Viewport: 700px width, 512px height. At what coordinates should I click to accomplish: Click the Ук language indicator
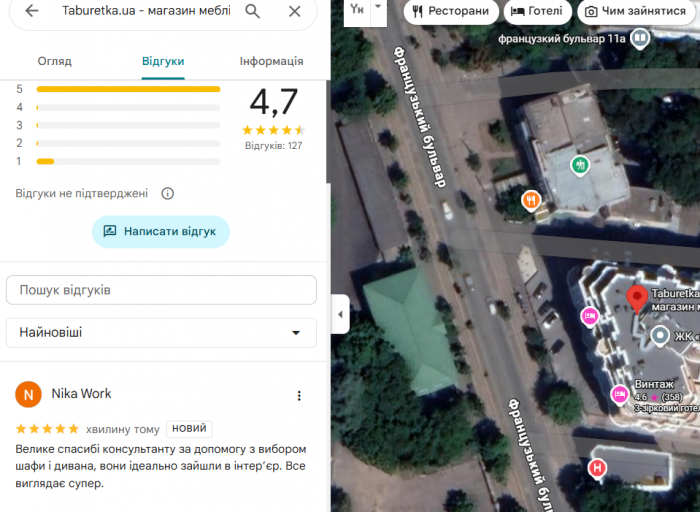(357, 8)
